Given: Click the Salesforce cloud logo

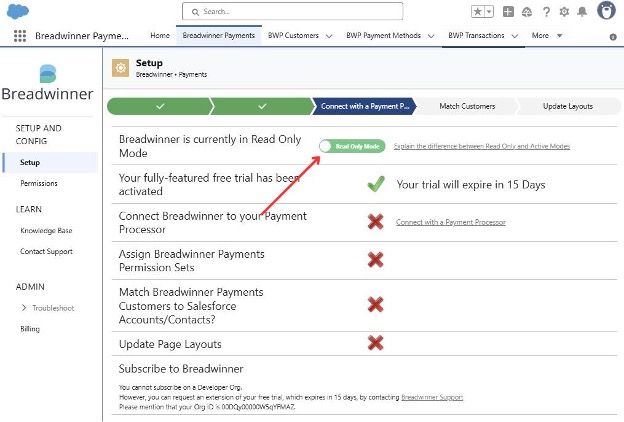Looking at the screenshot, I should pyautogui.click(x=17, y=11).
